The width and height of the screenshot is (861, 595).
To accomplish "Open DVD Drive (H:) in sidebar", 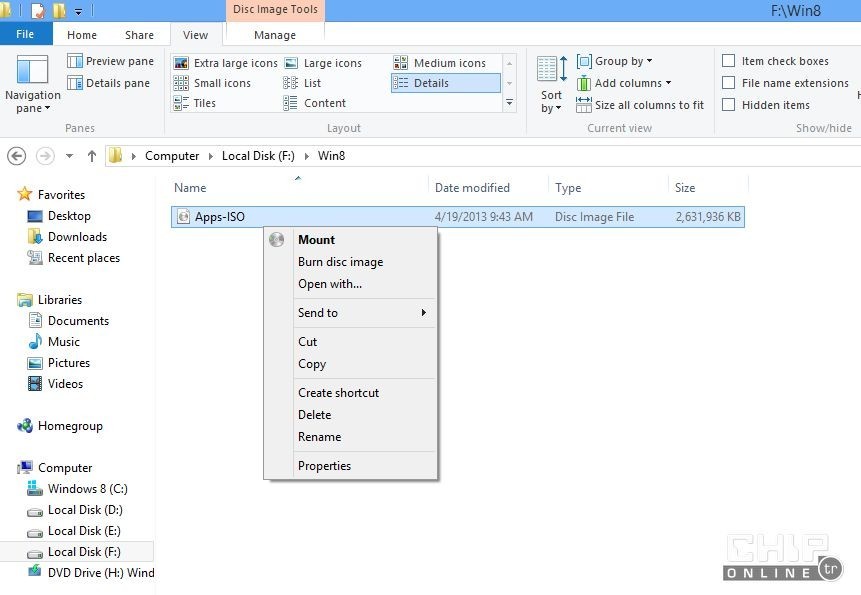I will point(91,572).
